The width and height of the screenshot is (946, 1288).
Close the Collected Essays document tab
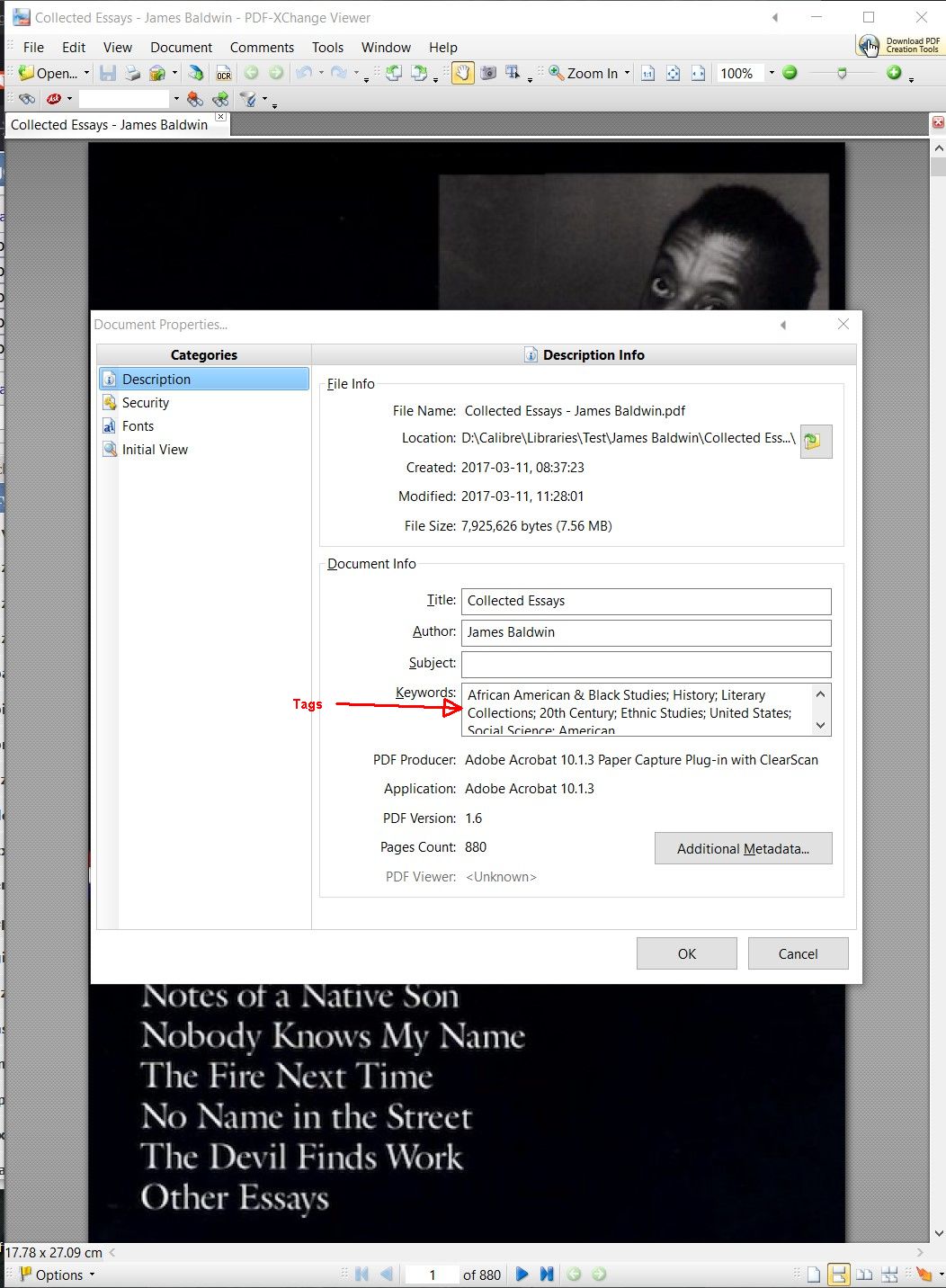tap(221, 117)
